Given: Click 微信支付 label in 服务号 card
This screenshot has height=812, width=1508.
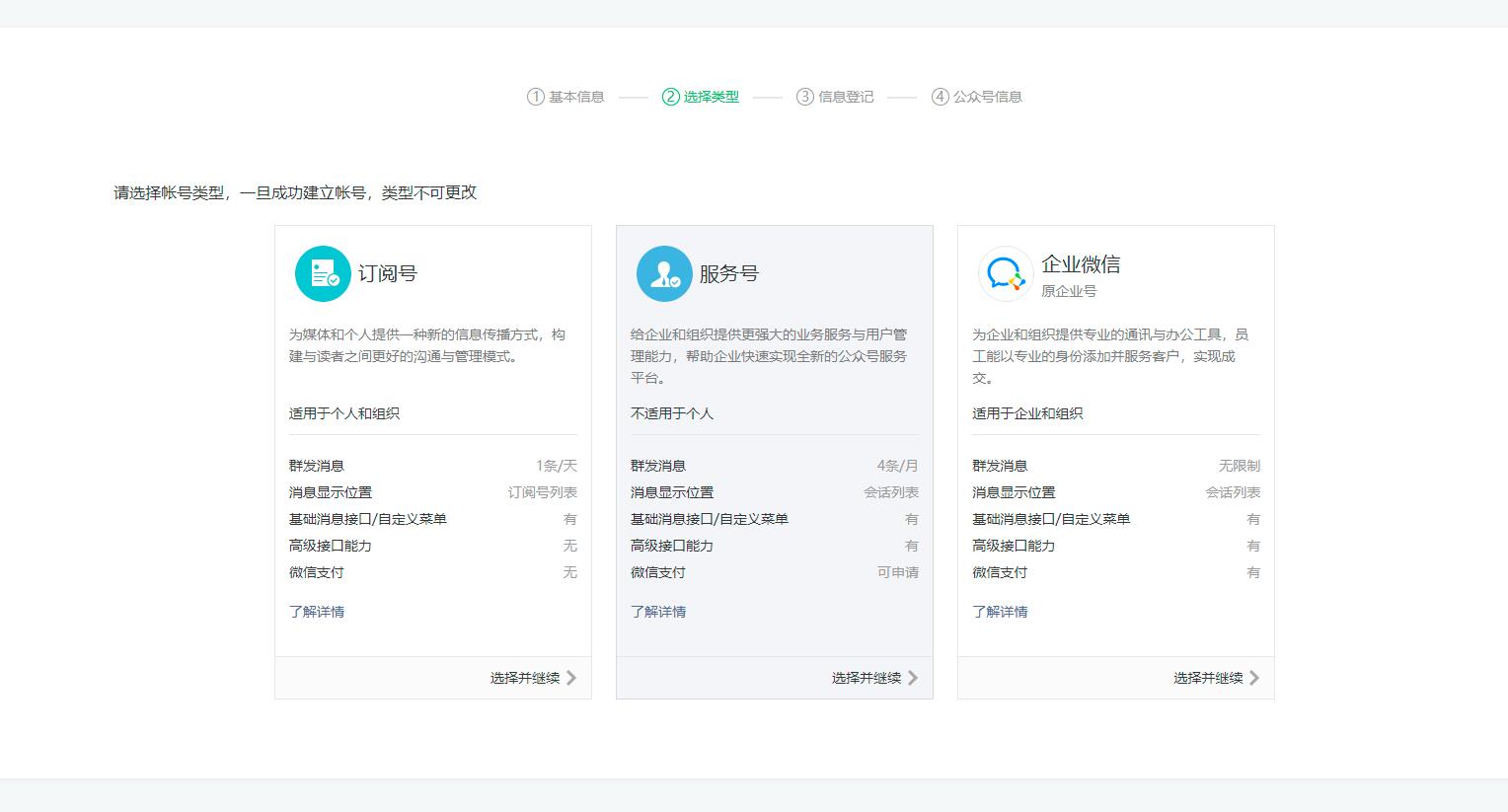Looking at the screenshot, I should click(x=658, y=572).
